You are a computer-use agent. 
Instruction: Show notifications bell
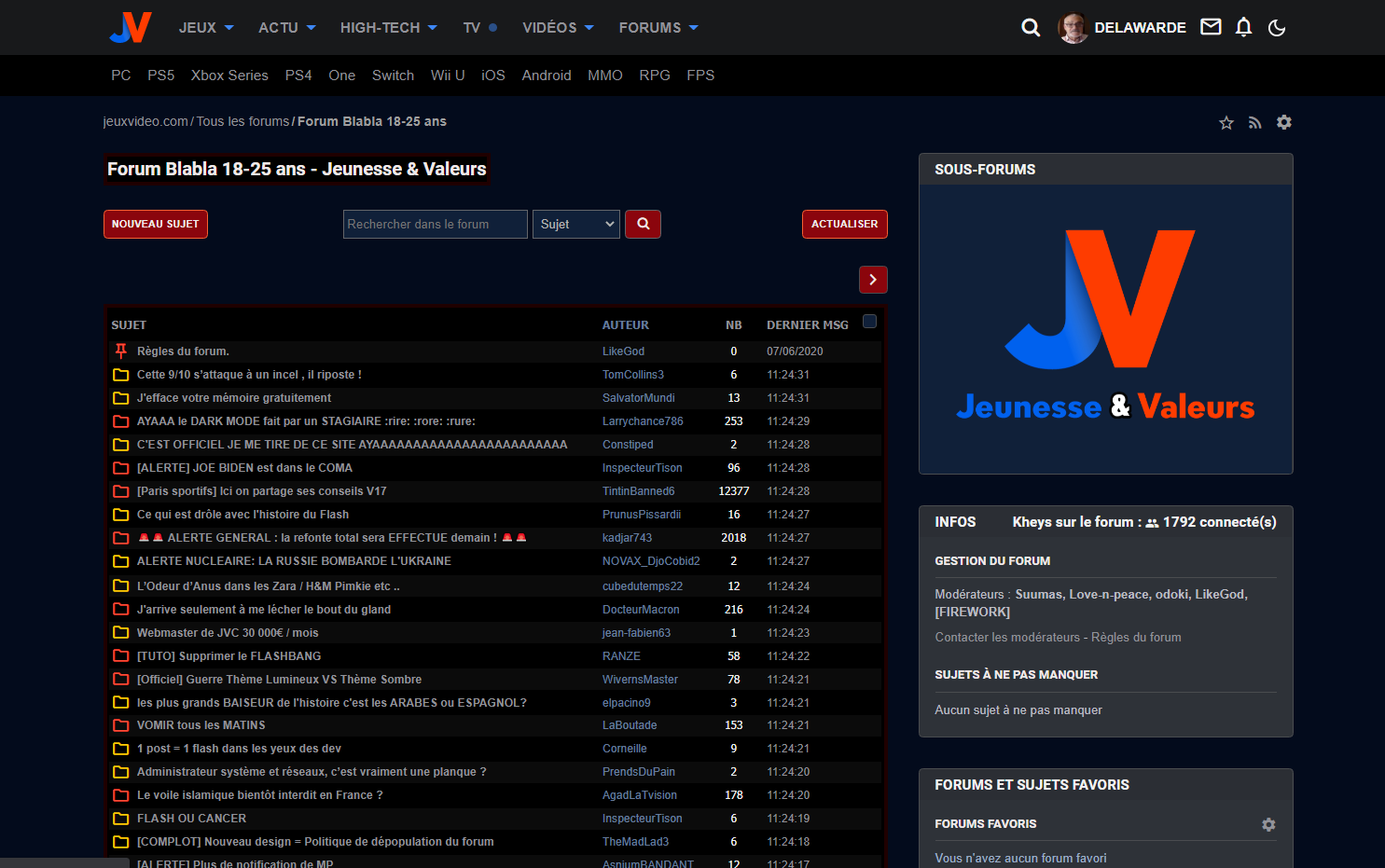click(1243, 28)
